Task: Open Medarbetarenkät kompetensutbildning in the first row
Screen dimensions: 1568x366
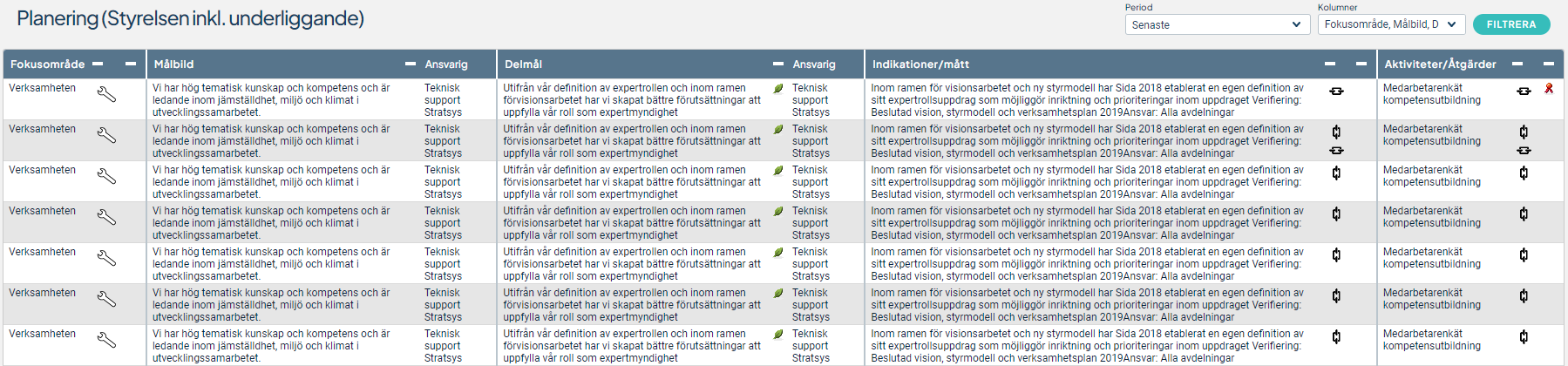Action: pyautogui.click(x=1431, y=94)
